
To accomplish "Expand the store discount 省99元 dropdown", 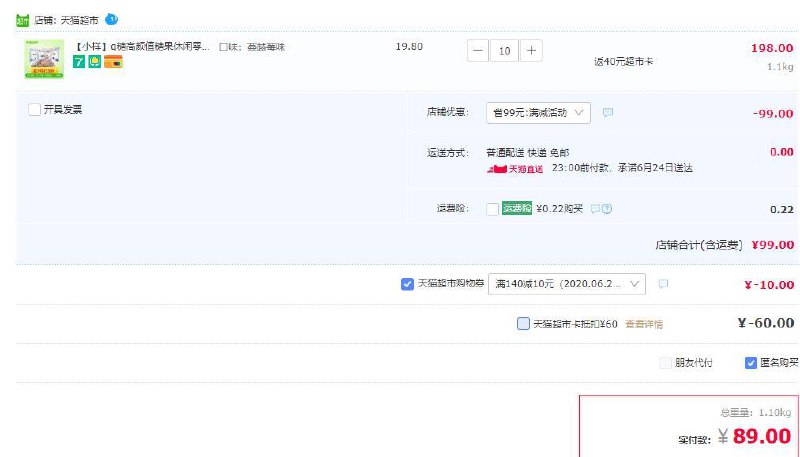I will pos(538,113).
